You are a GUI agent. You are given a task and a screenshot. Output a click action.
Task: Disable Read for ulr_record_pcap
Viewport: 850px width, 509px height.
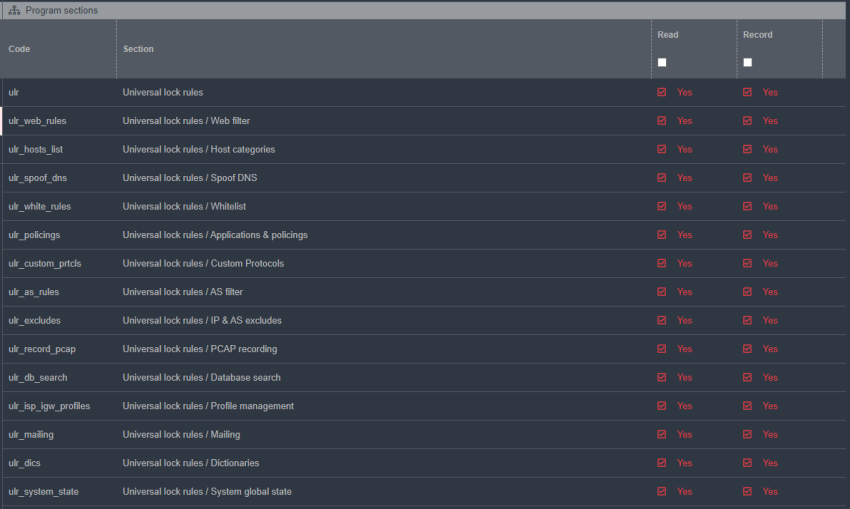point(662,349)
